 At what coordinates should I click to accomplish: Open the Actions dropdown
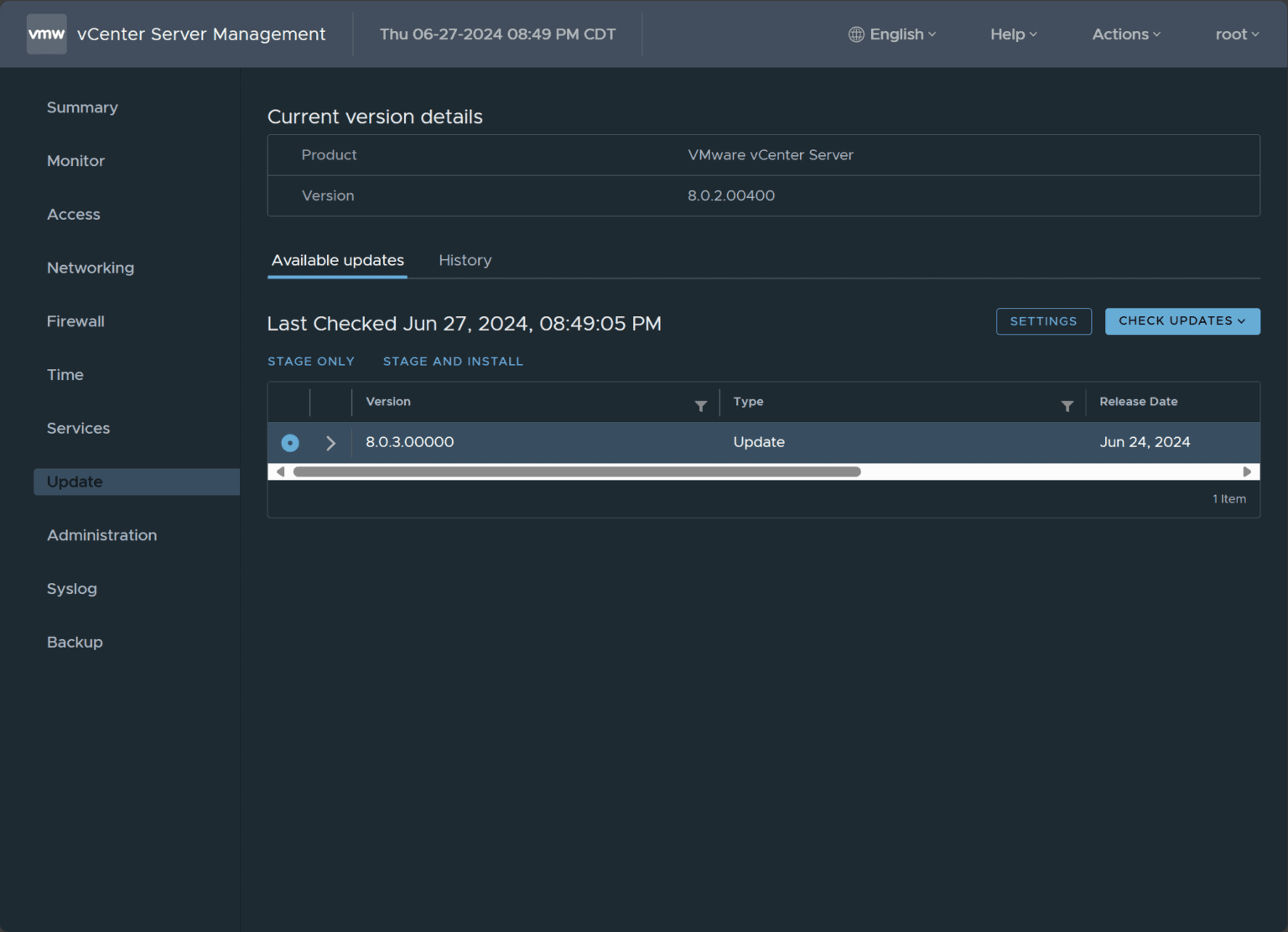1125,34
